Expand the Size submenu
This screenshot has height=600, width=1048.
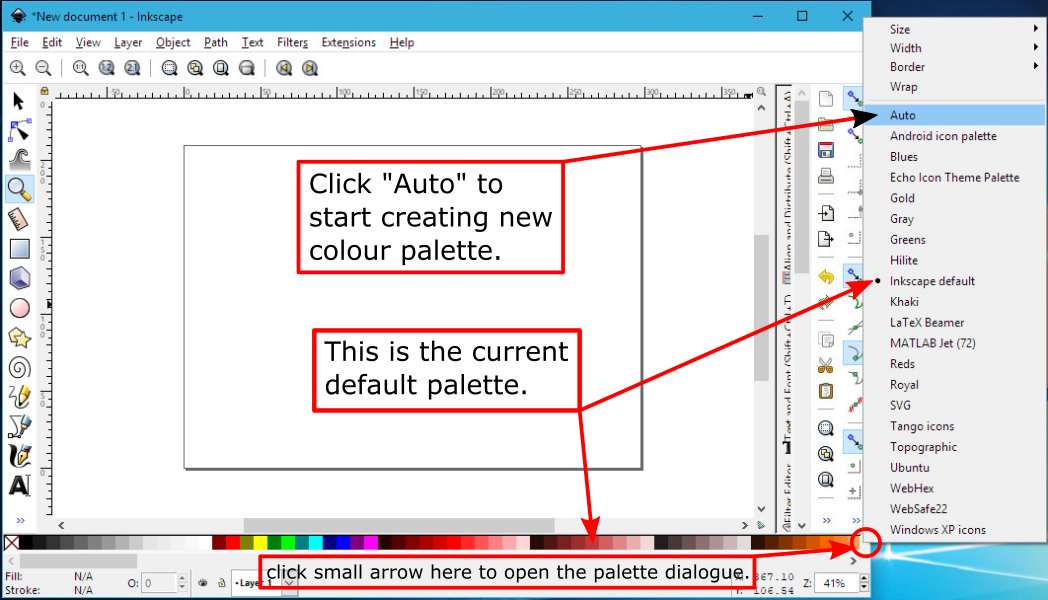pyautogui.click(x=954, y=29)
